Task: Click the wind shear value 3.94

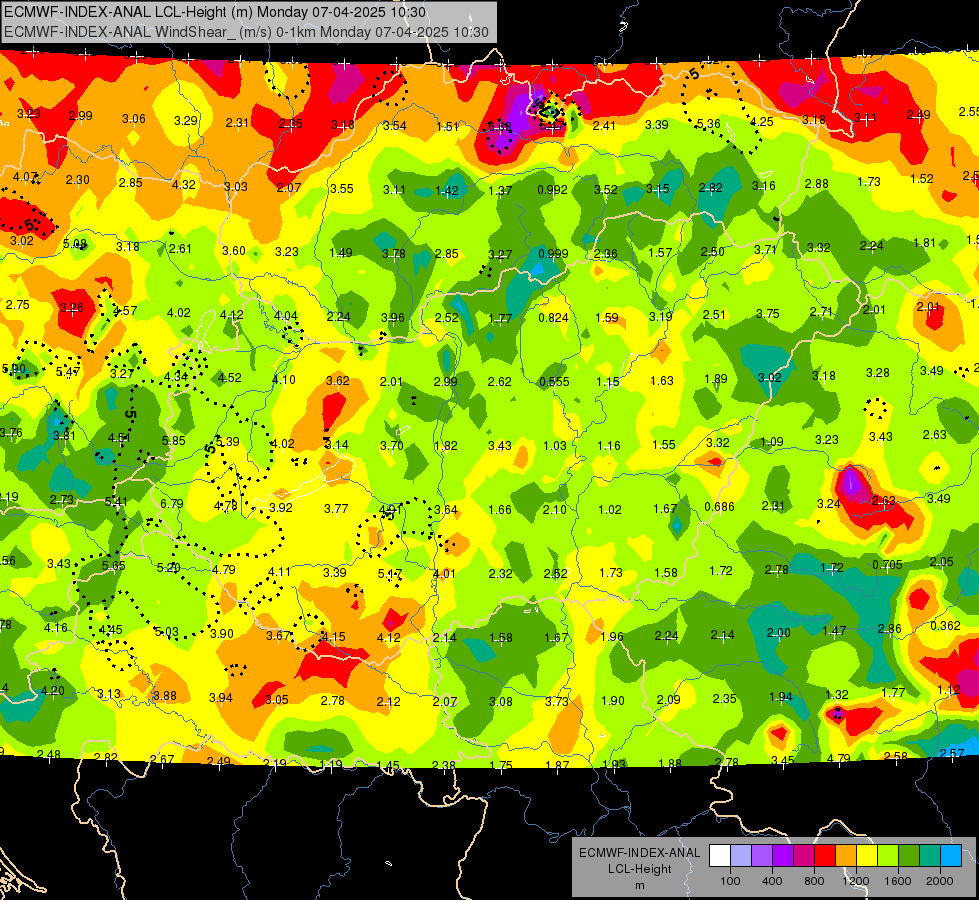Action: (x=220, y=698)
